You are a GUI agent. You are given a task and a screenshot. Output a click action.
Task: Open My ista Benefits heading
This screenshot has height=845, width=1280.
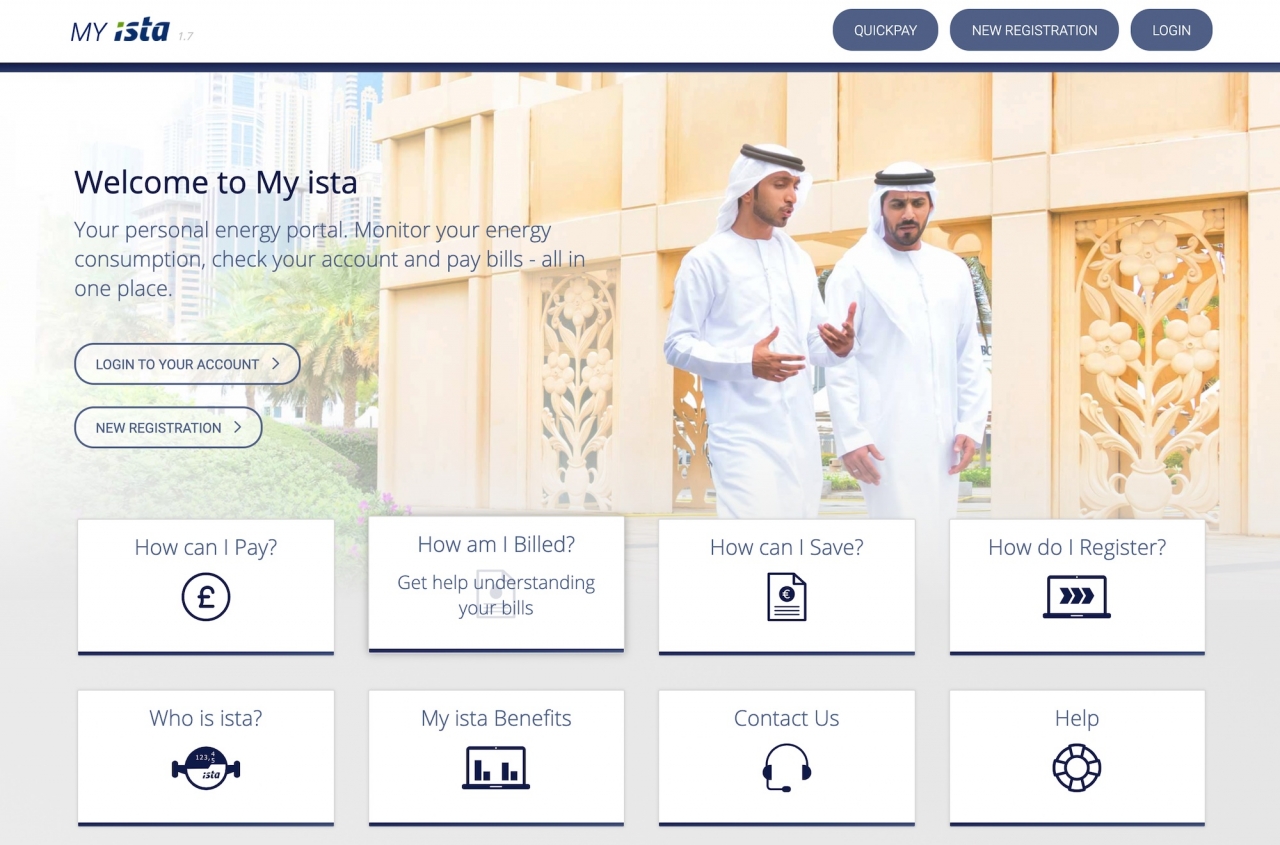click(496, 718)
